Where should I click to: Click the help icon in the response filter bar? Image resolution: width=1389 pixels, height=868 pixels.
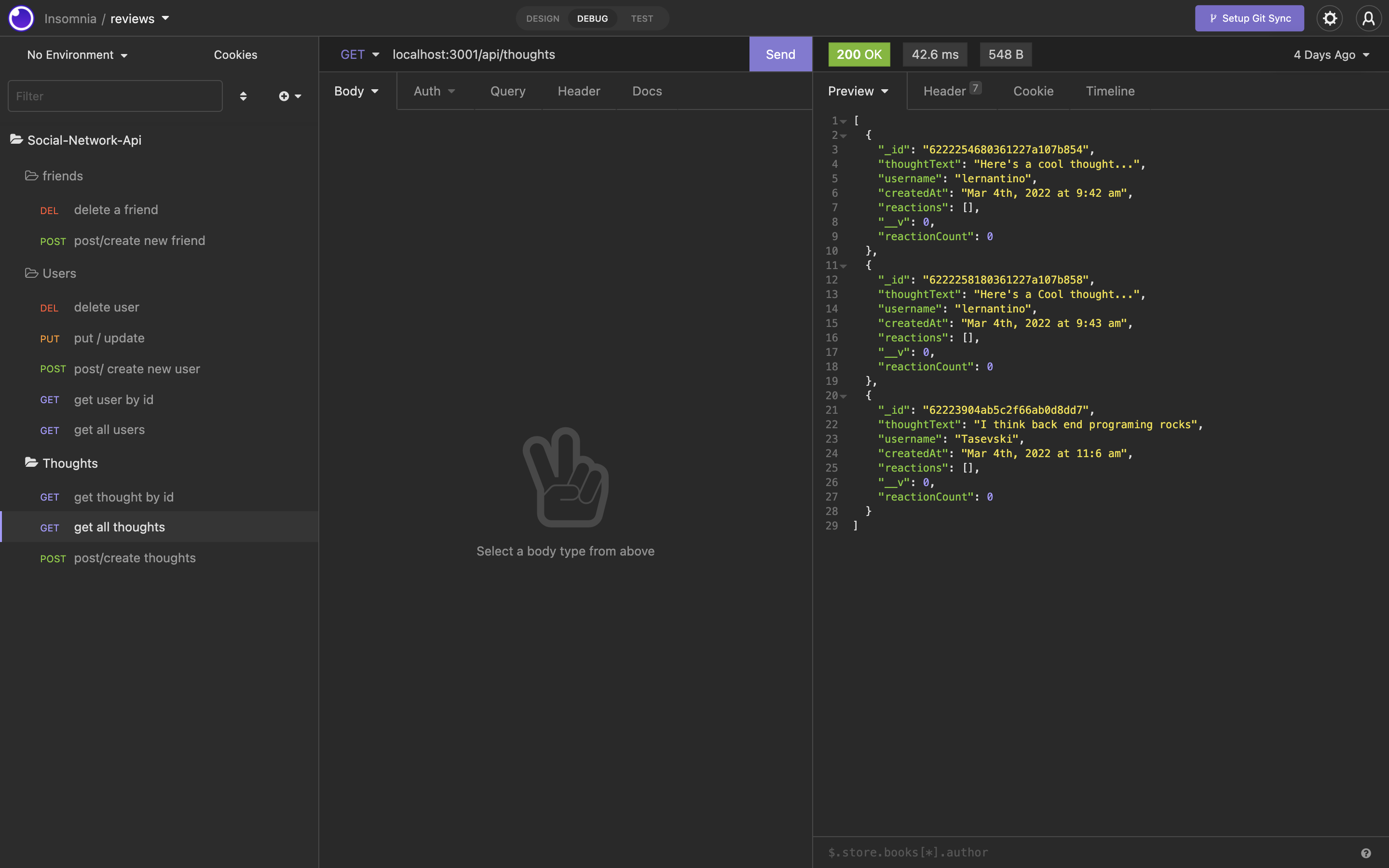pos(1370,852)
